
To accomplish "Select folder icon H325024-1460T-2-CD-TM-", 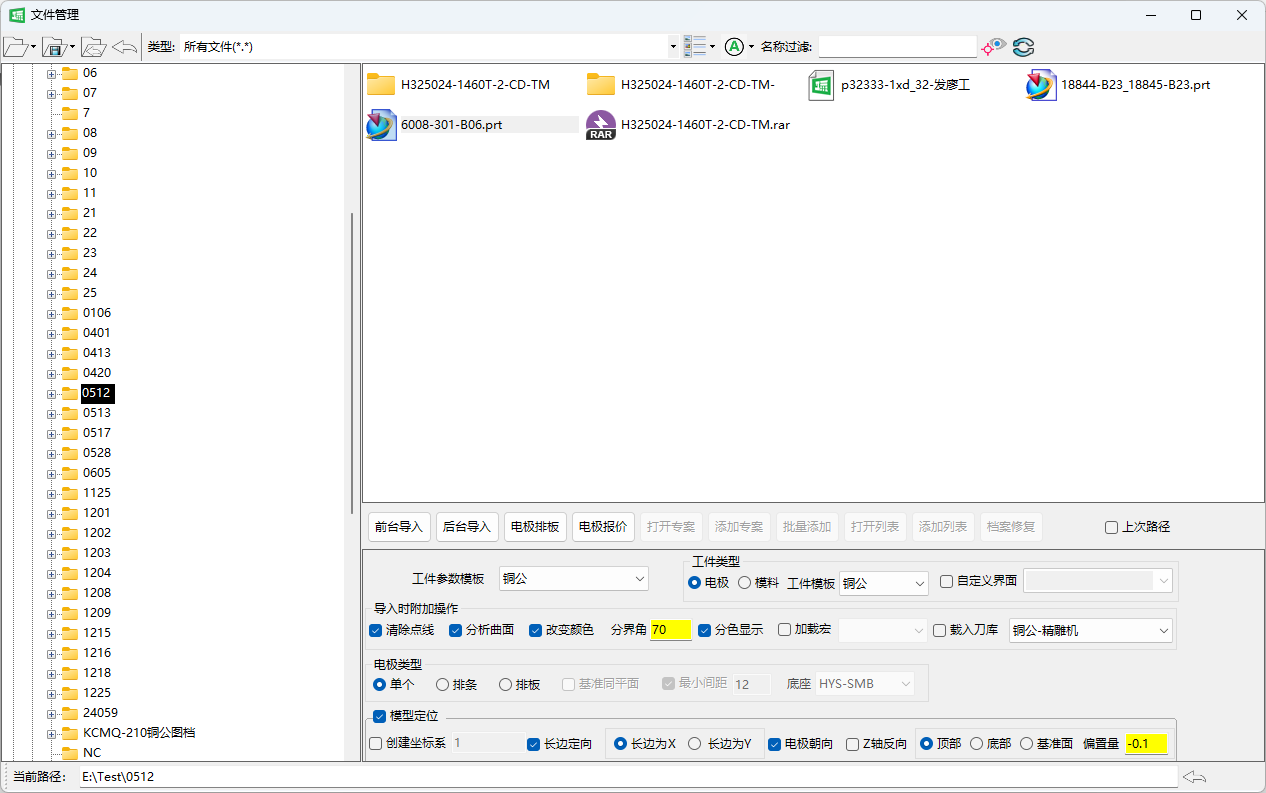I will pos(600,85).
